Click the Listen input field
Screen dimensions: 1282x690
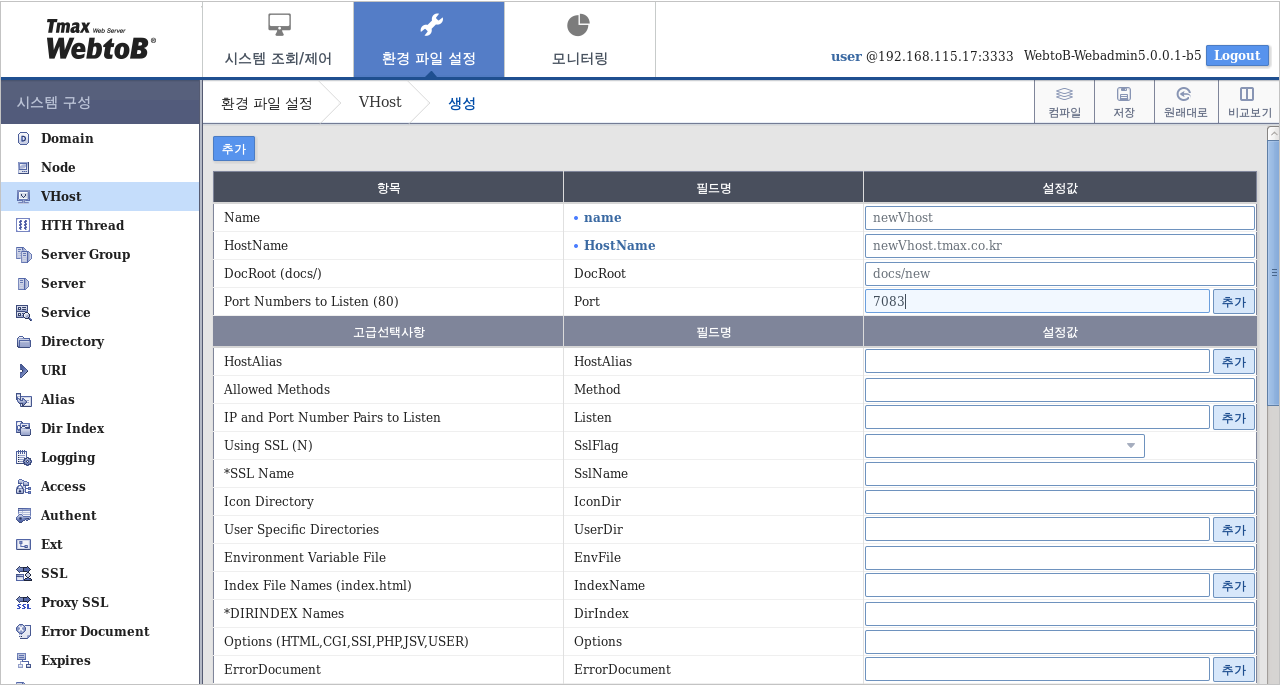(1037, 417)
